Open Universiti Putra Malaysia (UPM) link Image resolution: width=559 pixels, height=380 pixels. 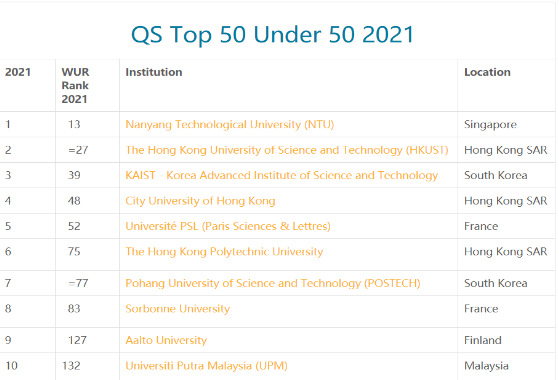206,366
